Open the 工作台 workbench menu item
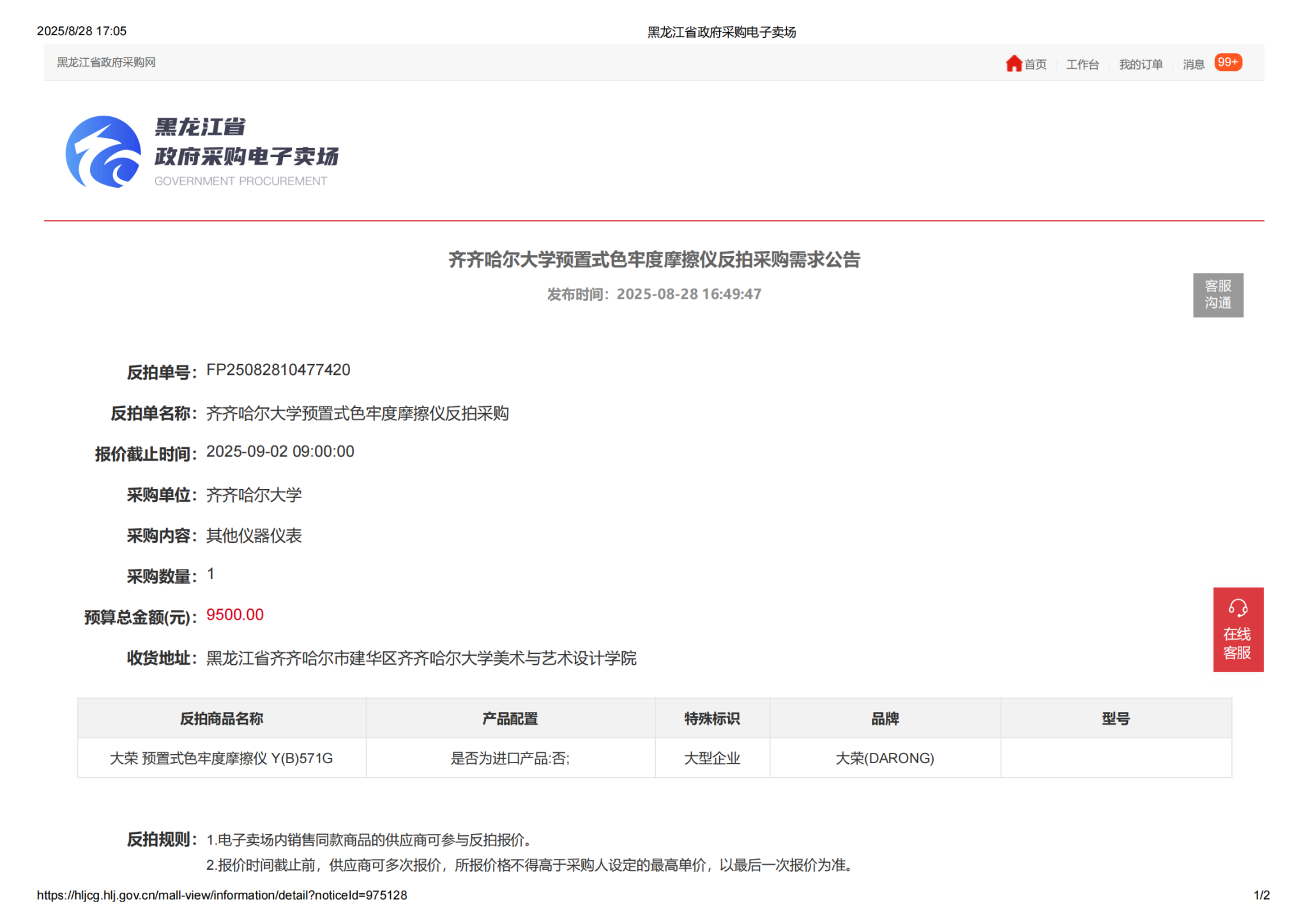 (1082, 64)
